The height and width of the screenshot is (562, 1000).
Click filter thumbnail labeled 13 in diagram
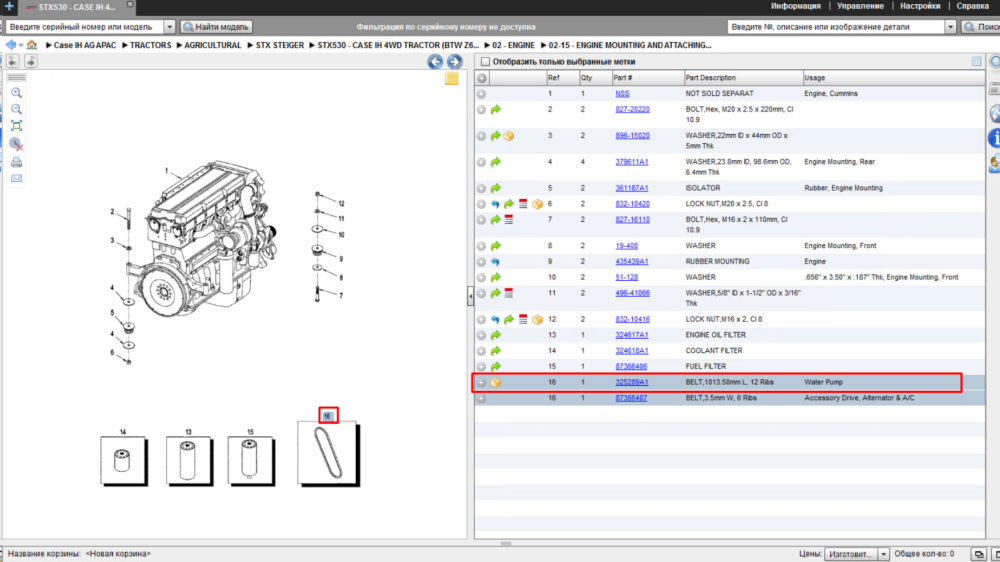pos(189,461)
